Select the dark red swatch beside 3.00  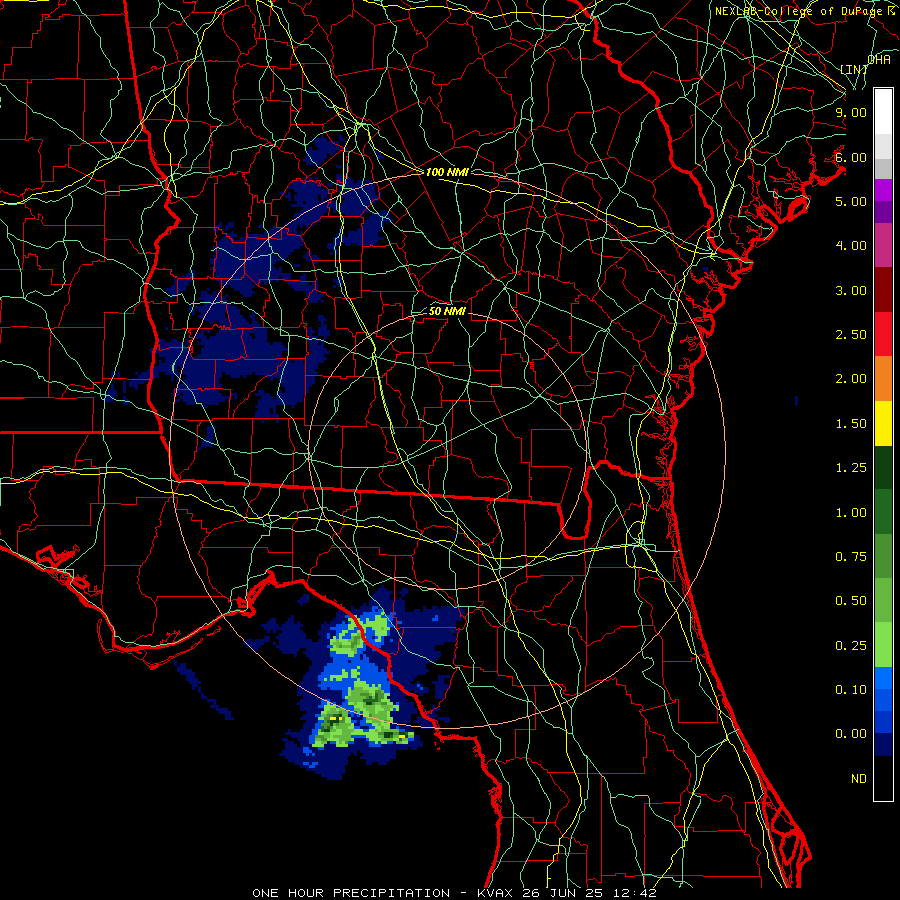coord(883,290)
